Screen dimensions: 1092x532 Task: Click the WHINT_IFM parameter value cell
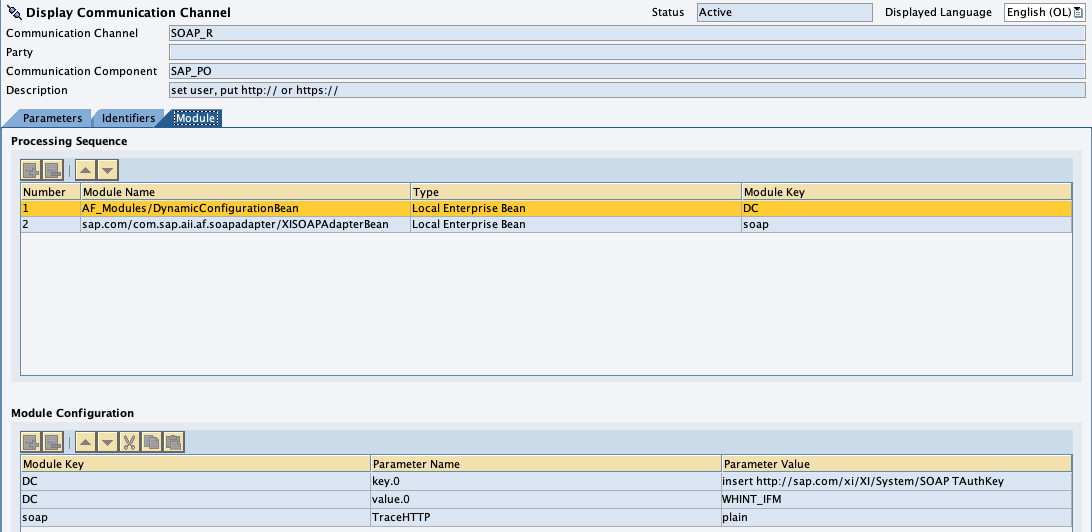click(x=895, y=499)
